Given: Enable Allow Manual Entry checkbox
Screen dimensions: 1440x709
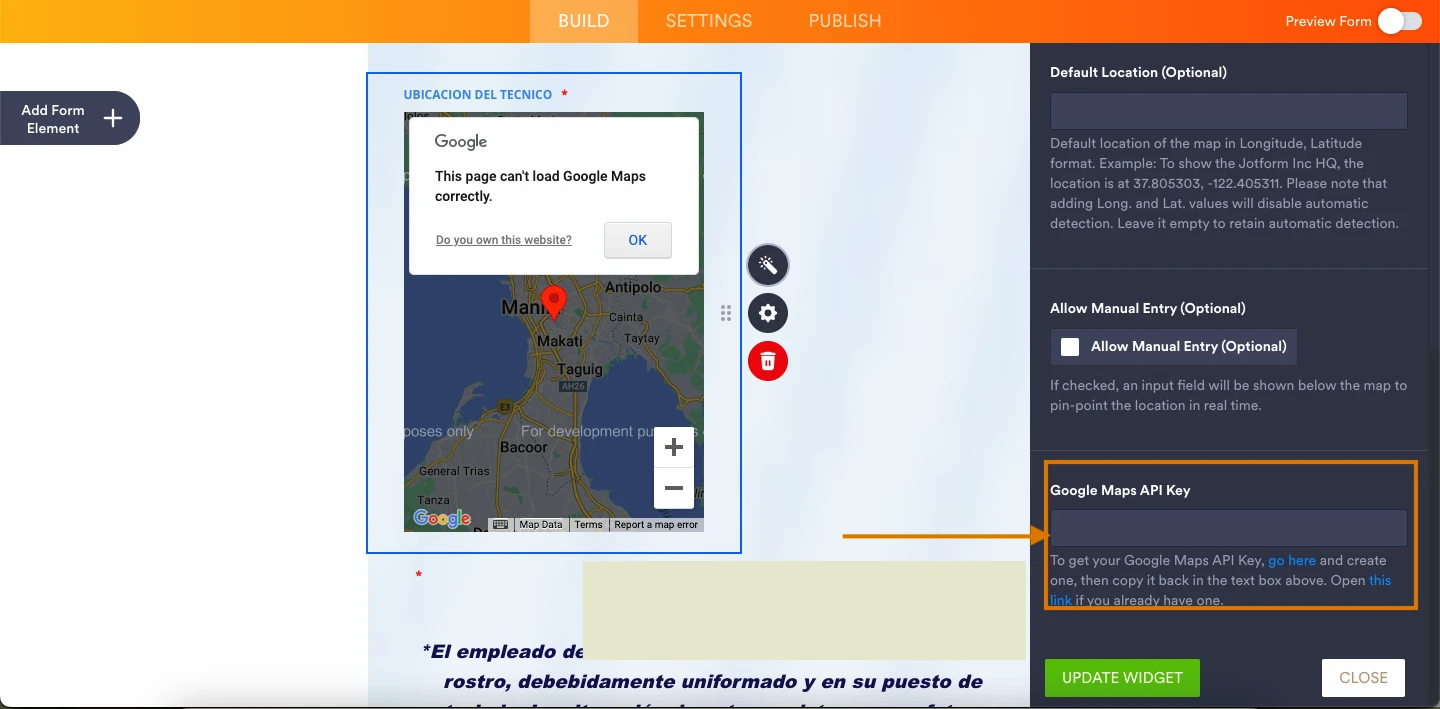Looking at the screenshot, I should click(x=1070, y=347).
